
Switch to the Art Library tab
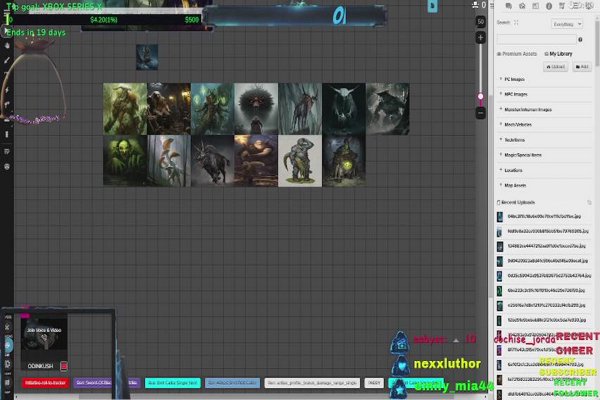click(x=522, y=6)
